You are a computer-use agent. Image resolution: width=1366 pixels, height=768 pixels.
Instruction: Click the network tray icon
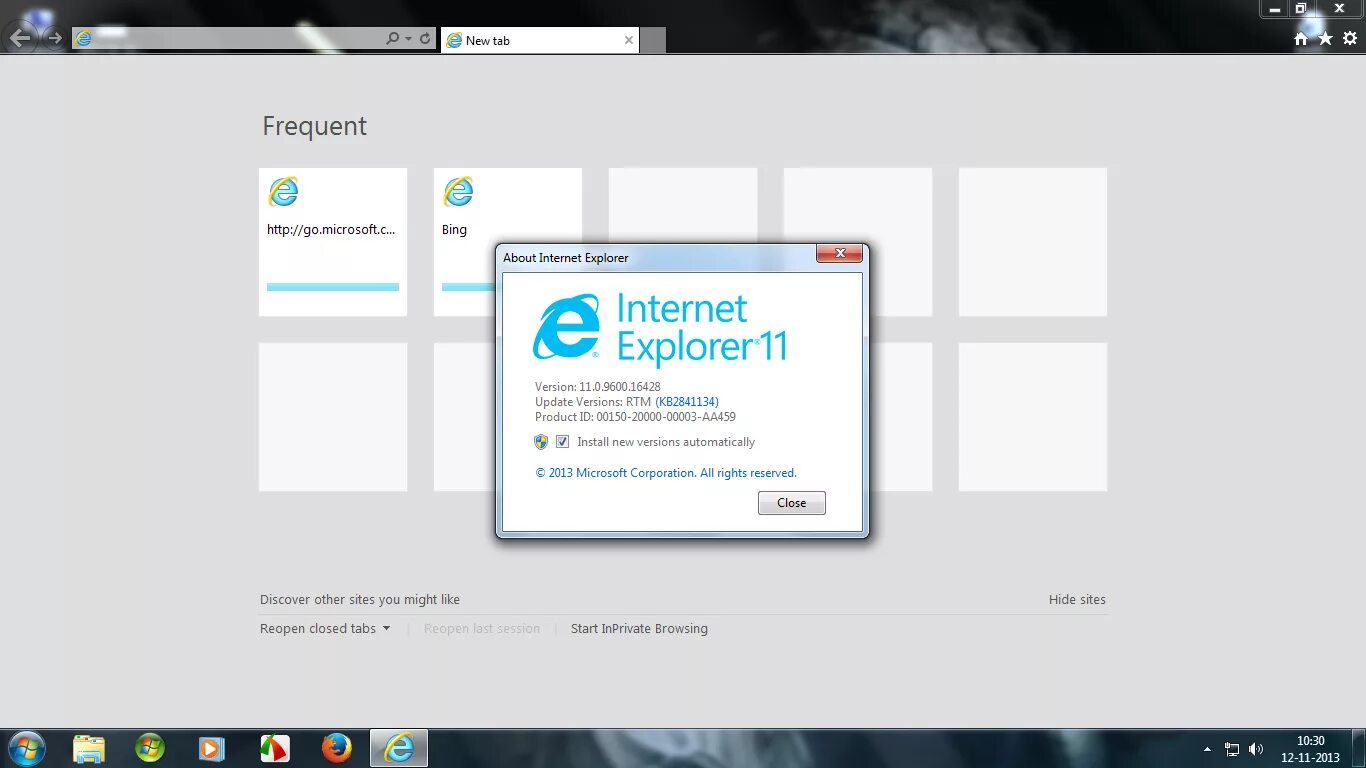click(x=1232, y=749)
